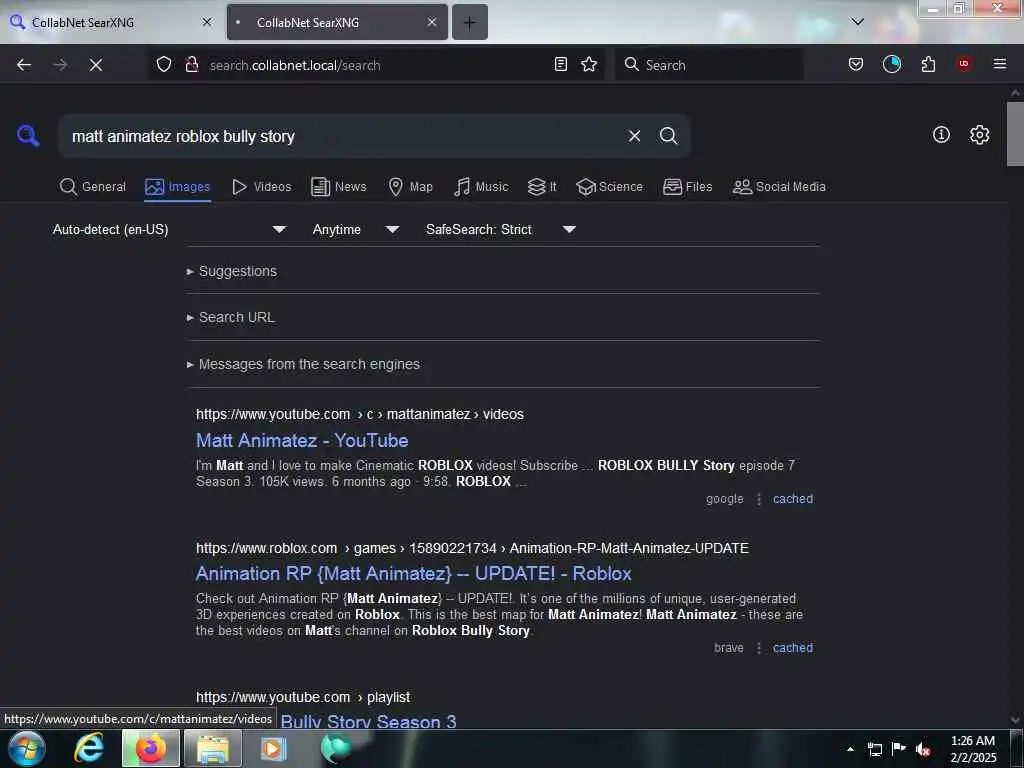Open cached link for brave result
This screenshot has height=768, width=1024.
(x=793, y=648)
